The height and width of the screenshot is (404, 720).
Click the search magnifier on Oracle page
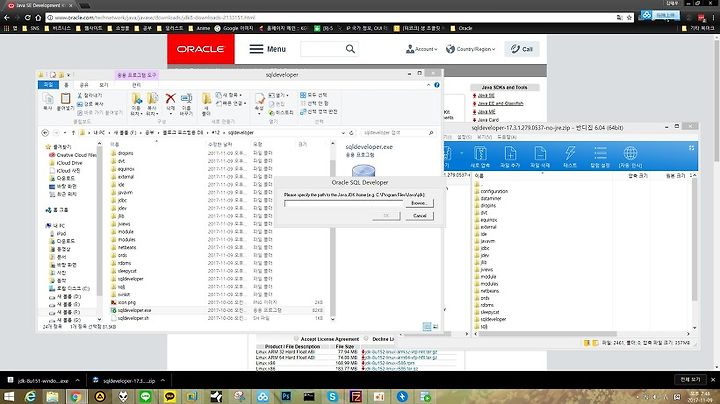point(350,49)
